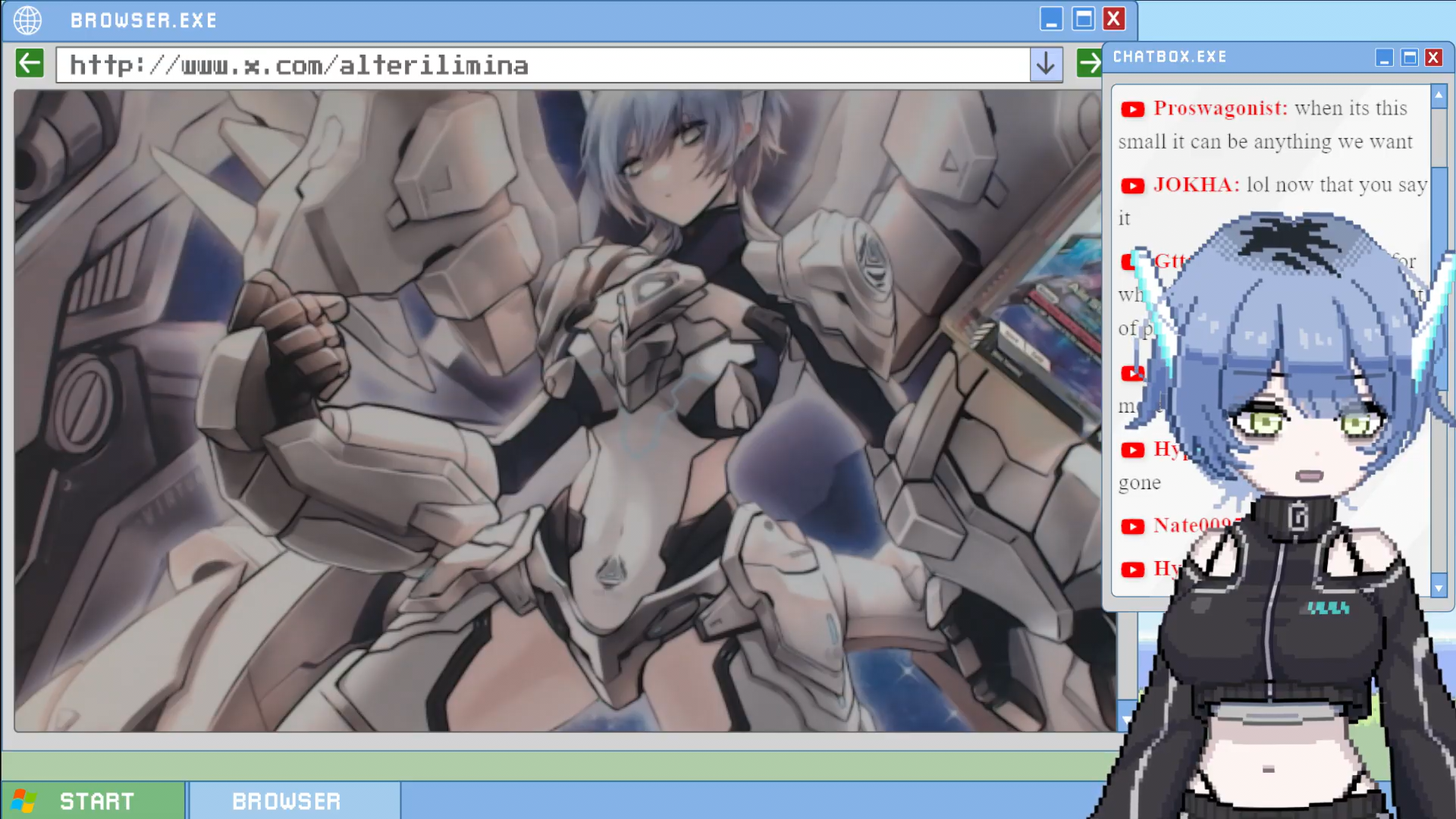Click the URL address field
This screenshot has width=1456, height=819.
pos(543,65)
